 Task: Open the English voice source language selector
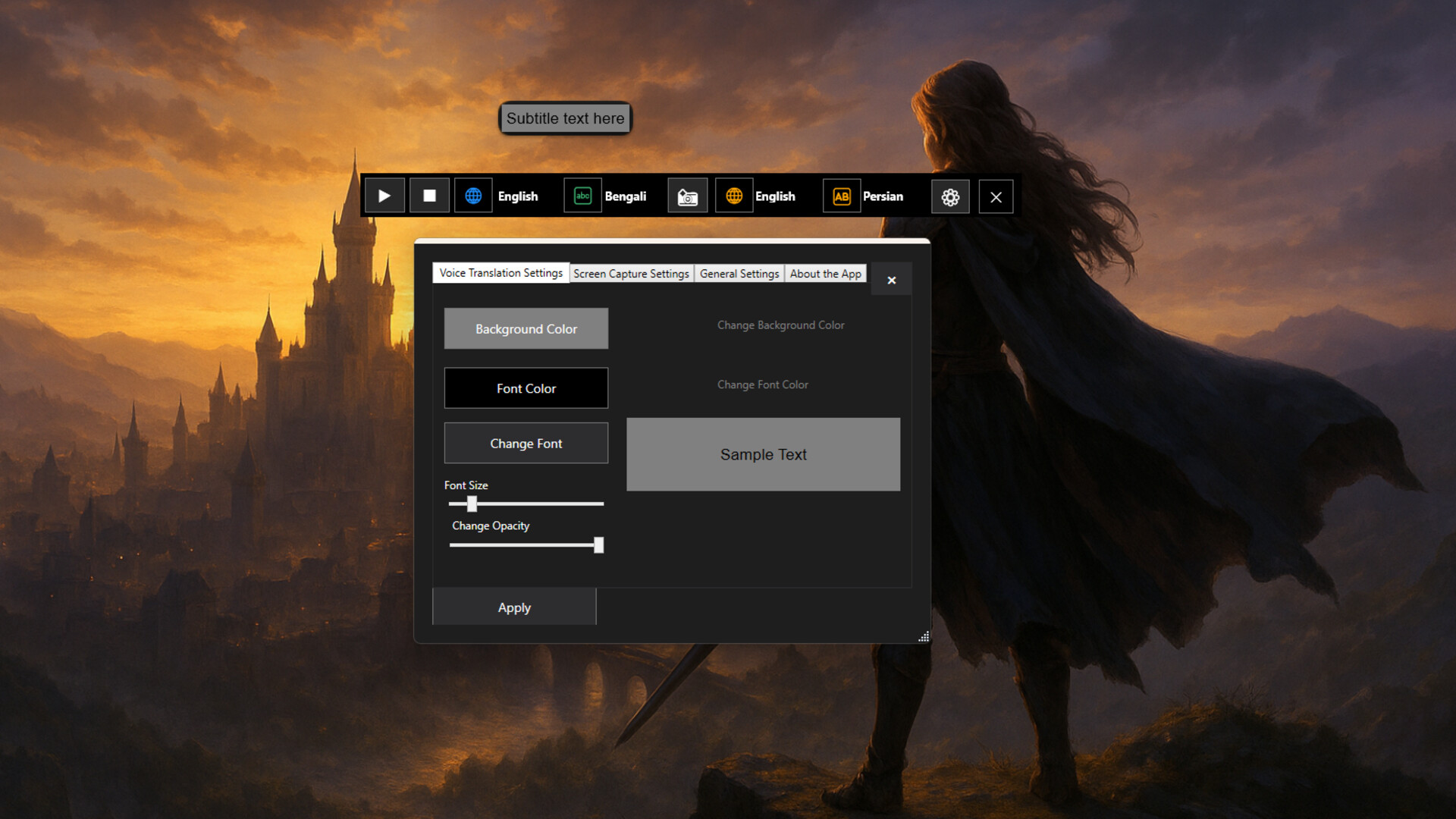click(518, 196)
